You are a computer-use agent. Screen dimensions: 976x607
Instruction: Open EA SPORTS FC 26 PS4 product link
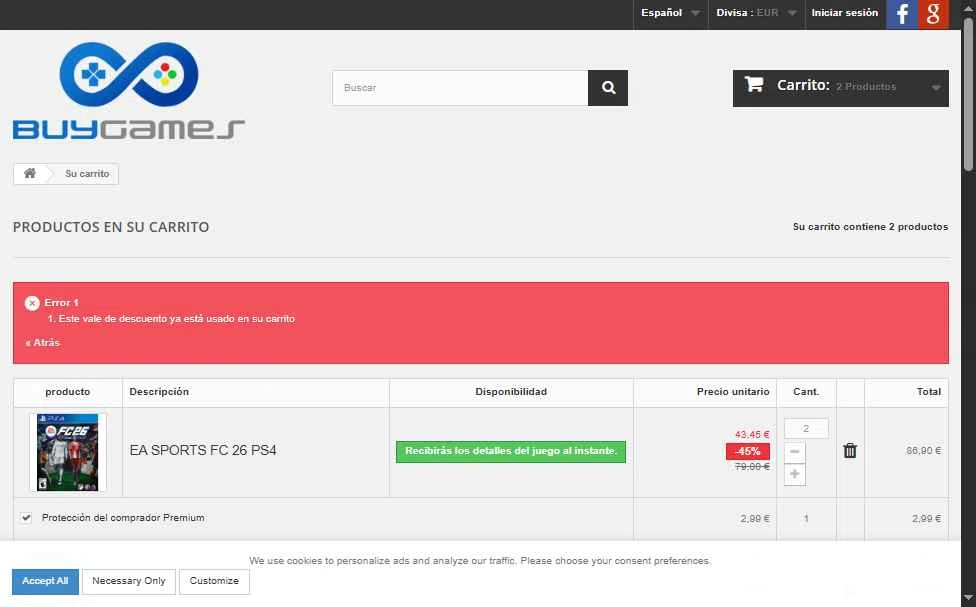203,450
